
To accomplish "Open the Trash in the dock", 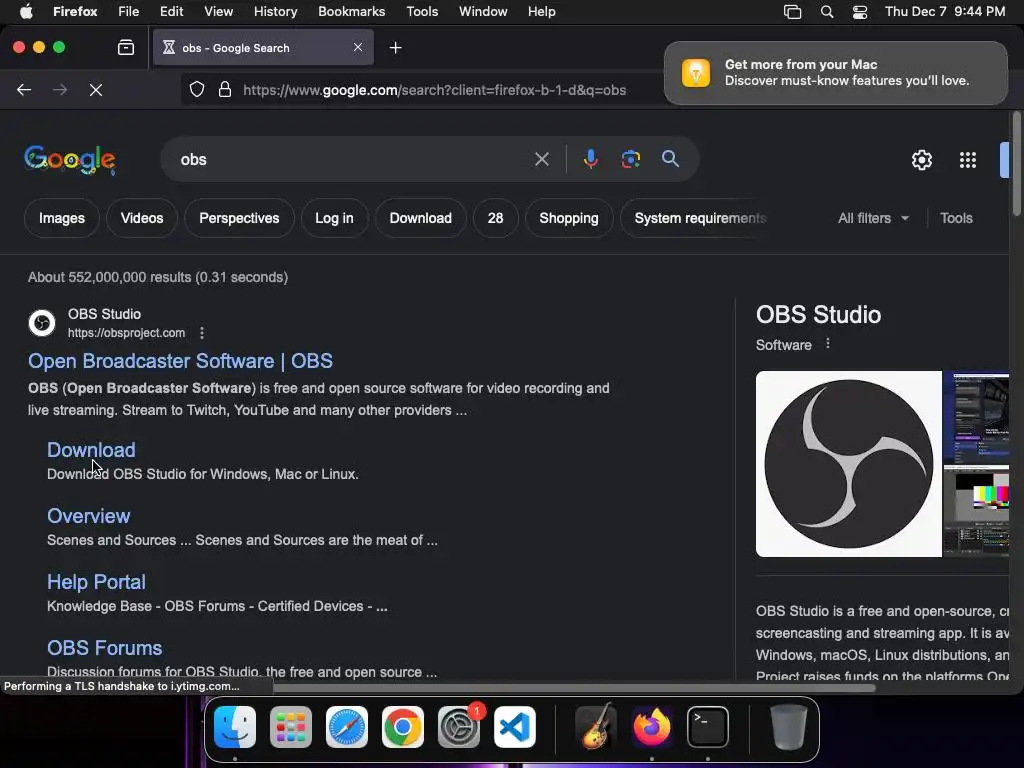I will click(788, 727).
